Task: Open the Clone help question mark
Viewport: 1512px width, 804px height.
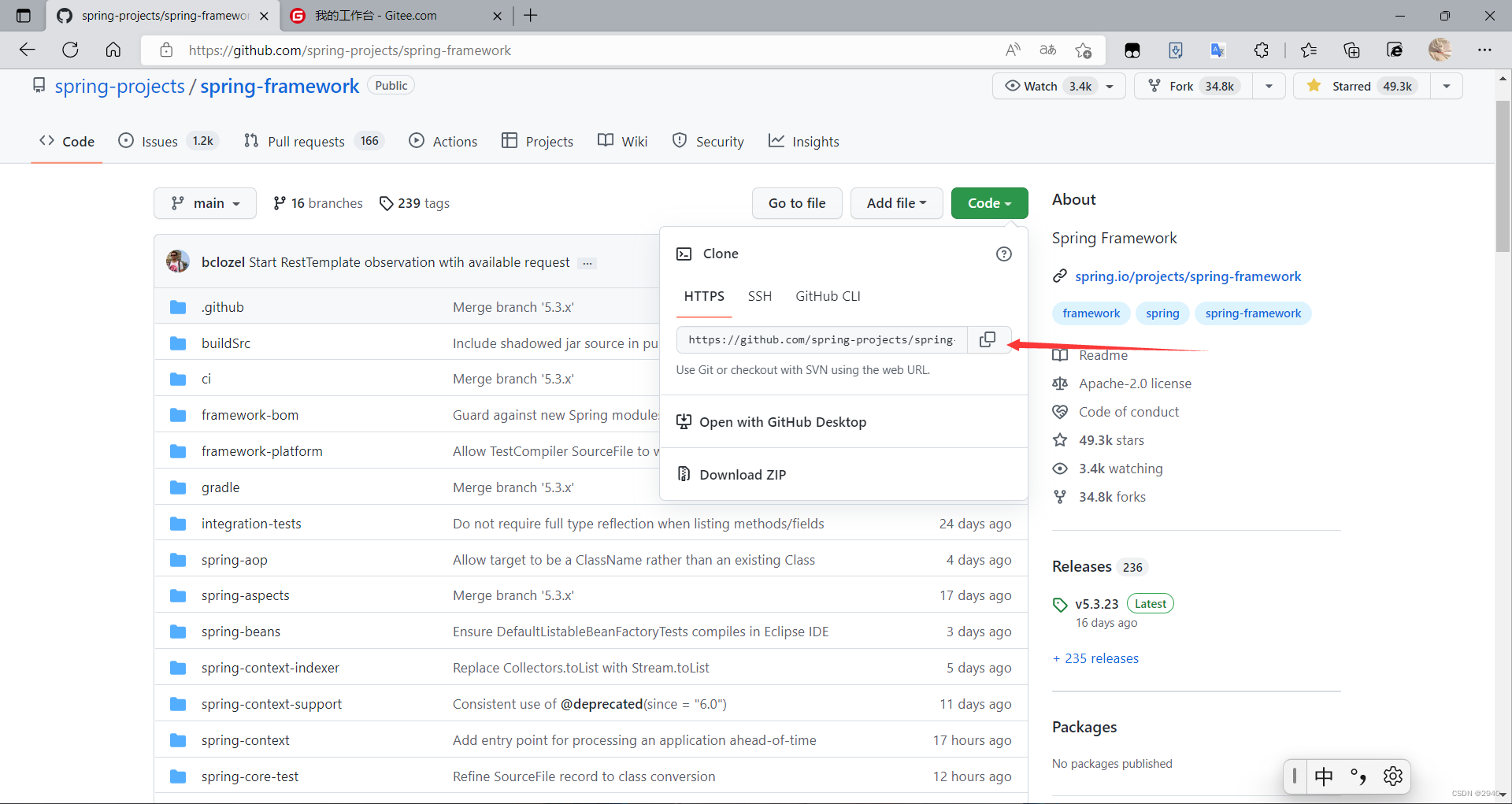Action: (x=1004, y=254)
